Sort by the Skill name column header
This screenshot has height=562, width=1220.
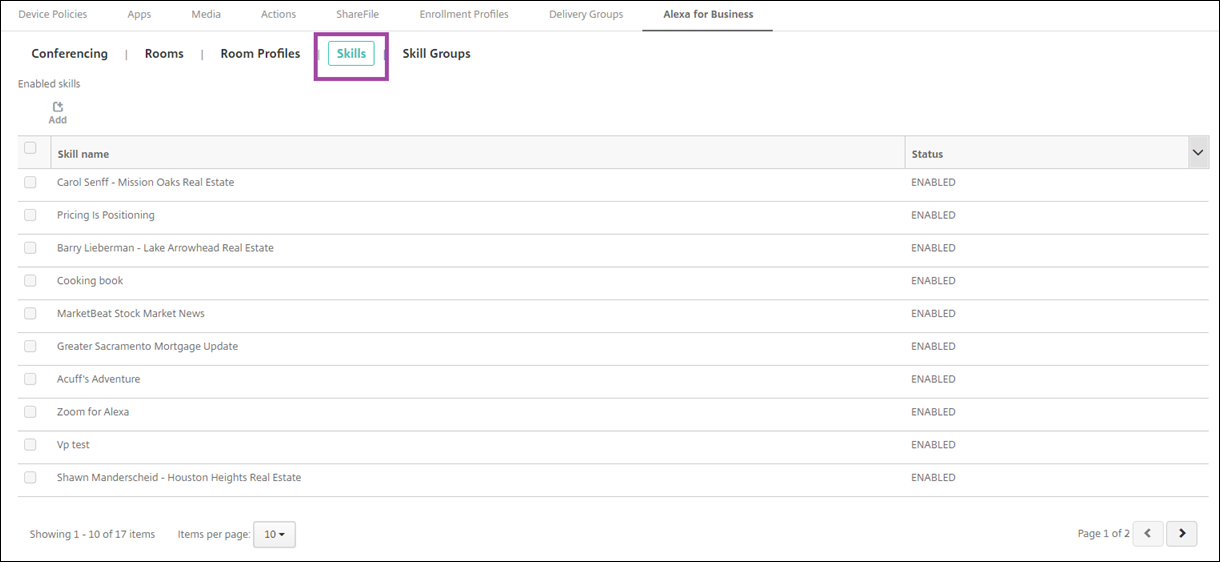tap(83, 154)
